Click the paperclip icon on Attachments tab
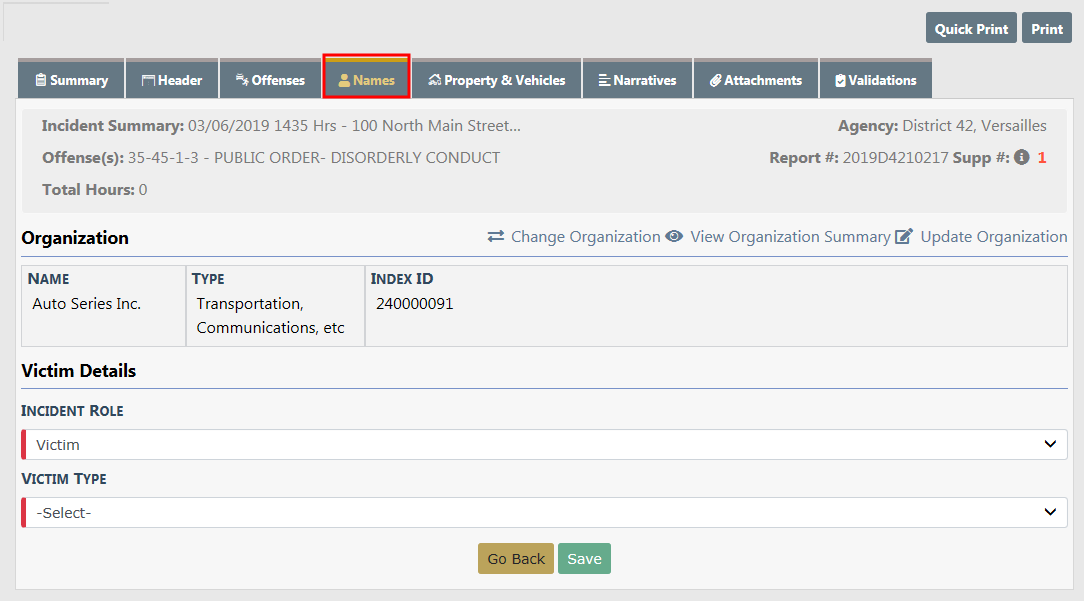1084x601 pixels. 715,80
